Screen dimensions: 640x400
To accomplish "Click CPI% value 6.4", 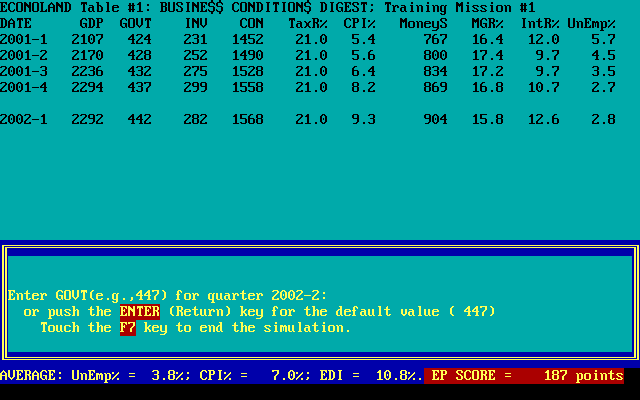I will (363, 71).
